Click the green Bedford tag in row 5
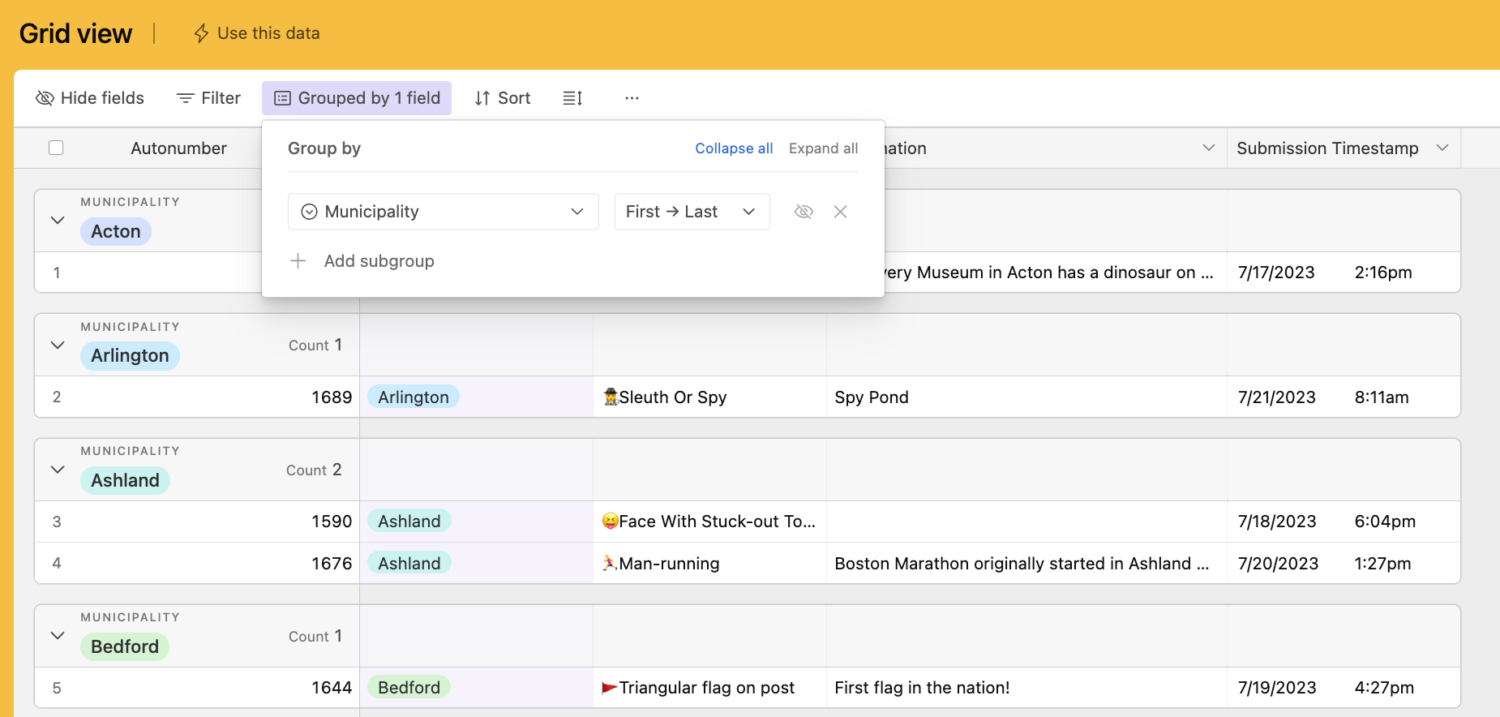Screen dimensions: 1500x717 point(409,688)
